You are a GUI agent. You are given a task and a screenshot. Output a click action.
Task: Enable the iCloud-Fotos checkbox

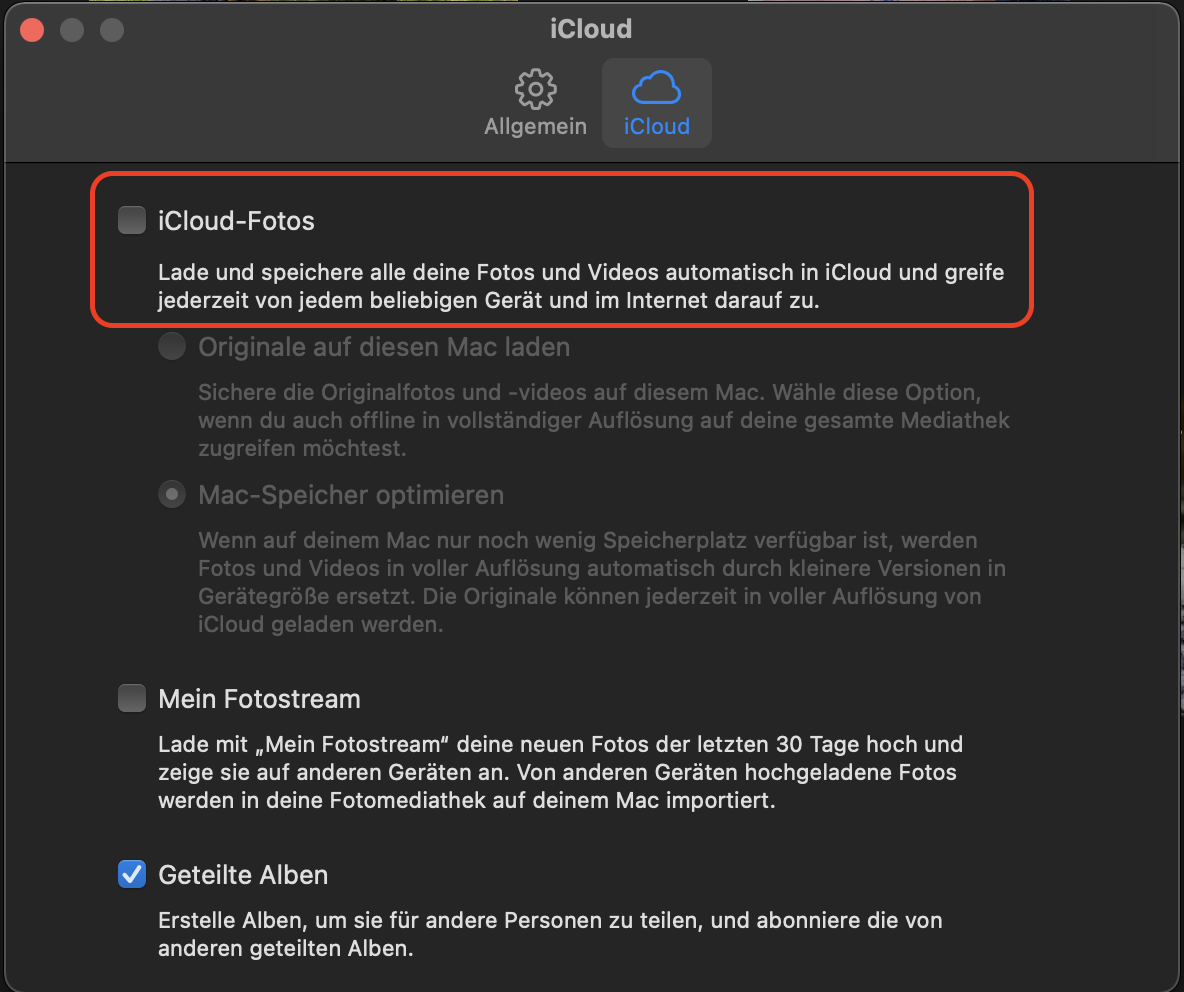click(x=132, y=220)
